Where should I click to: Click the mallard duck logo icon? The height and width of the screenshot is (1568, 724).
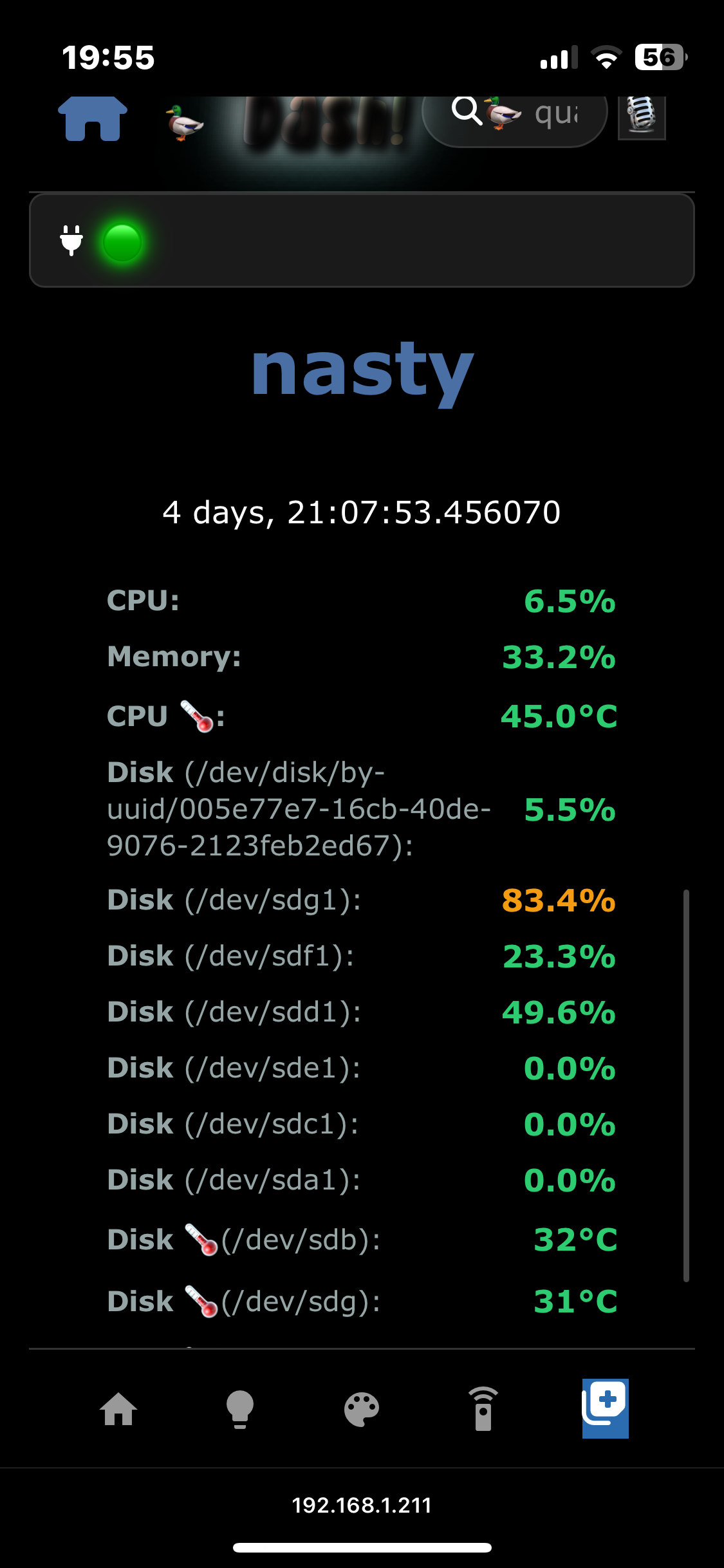(185, 123)
